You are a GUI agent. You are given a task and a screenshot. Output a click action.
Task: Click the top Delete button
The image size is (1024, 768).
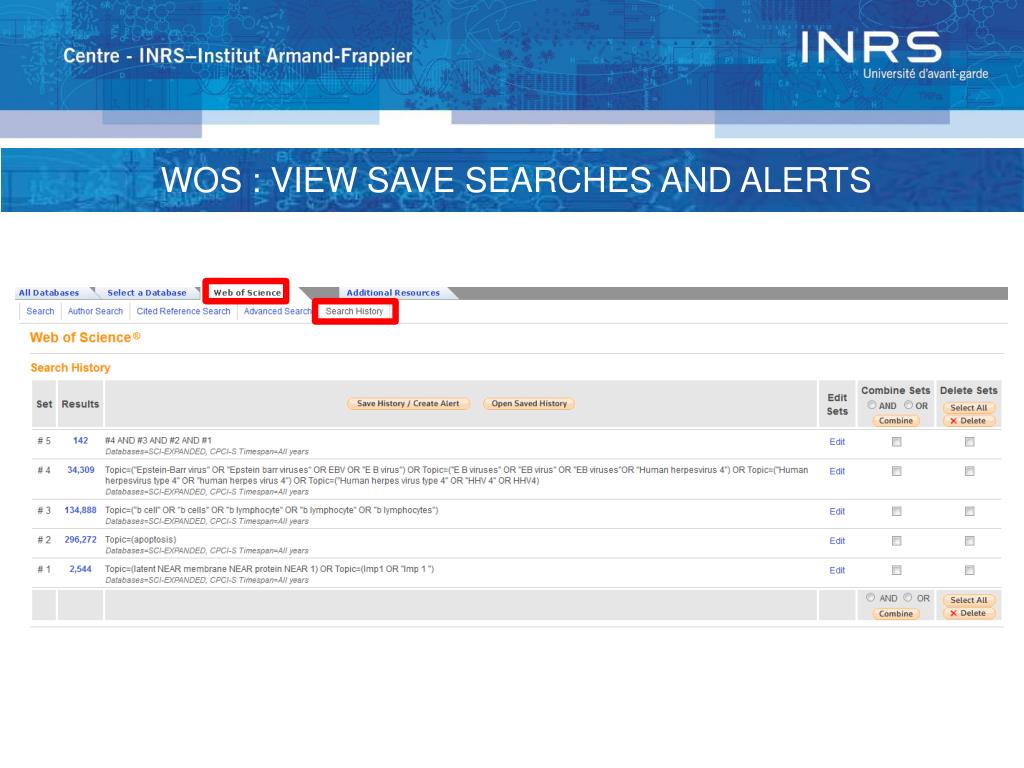(969, 421)
